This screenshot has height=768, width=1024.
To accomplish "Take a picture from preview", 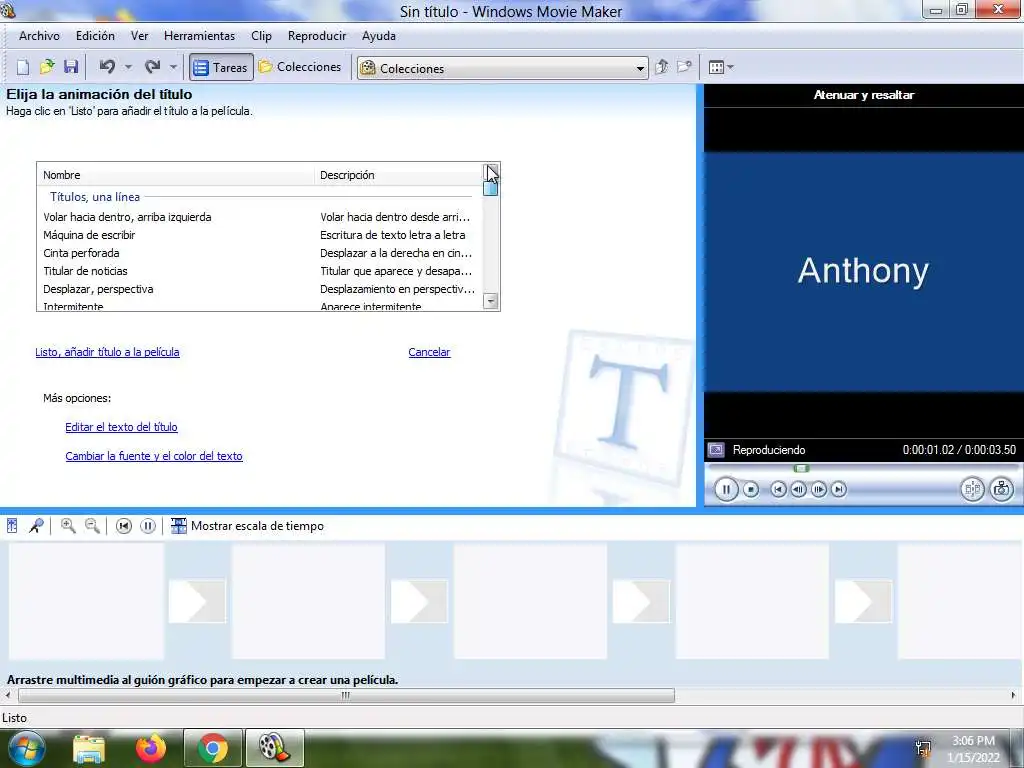I will 1001,489.
